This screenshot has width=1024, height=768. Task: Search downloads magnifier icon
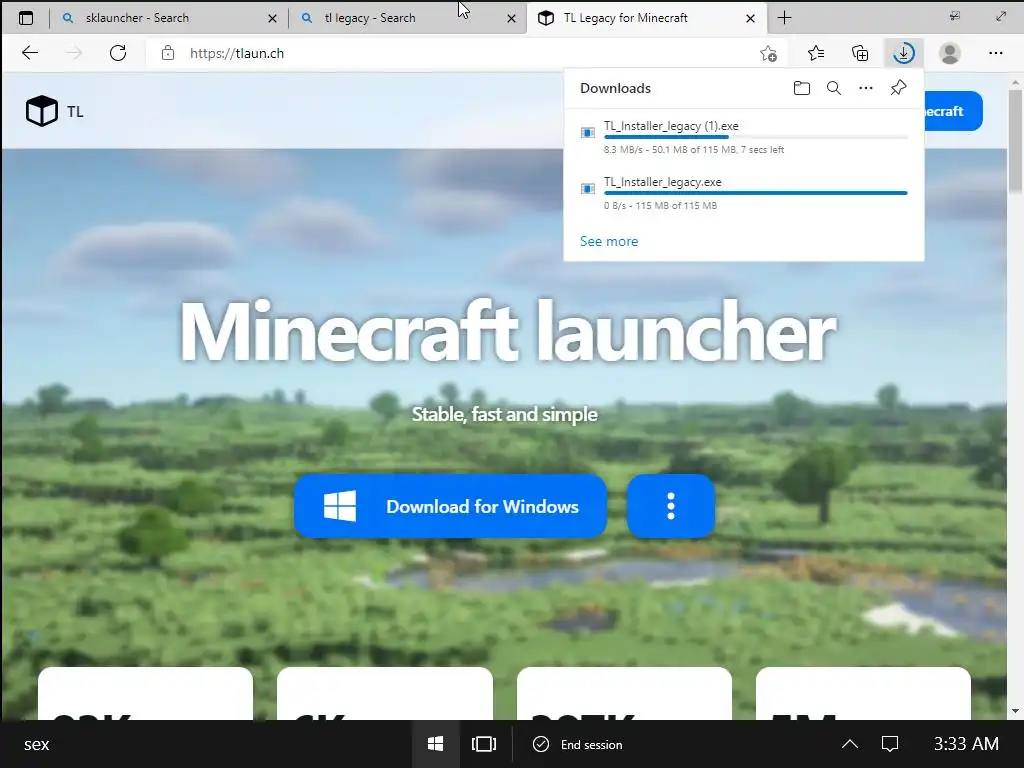point(833,88)
